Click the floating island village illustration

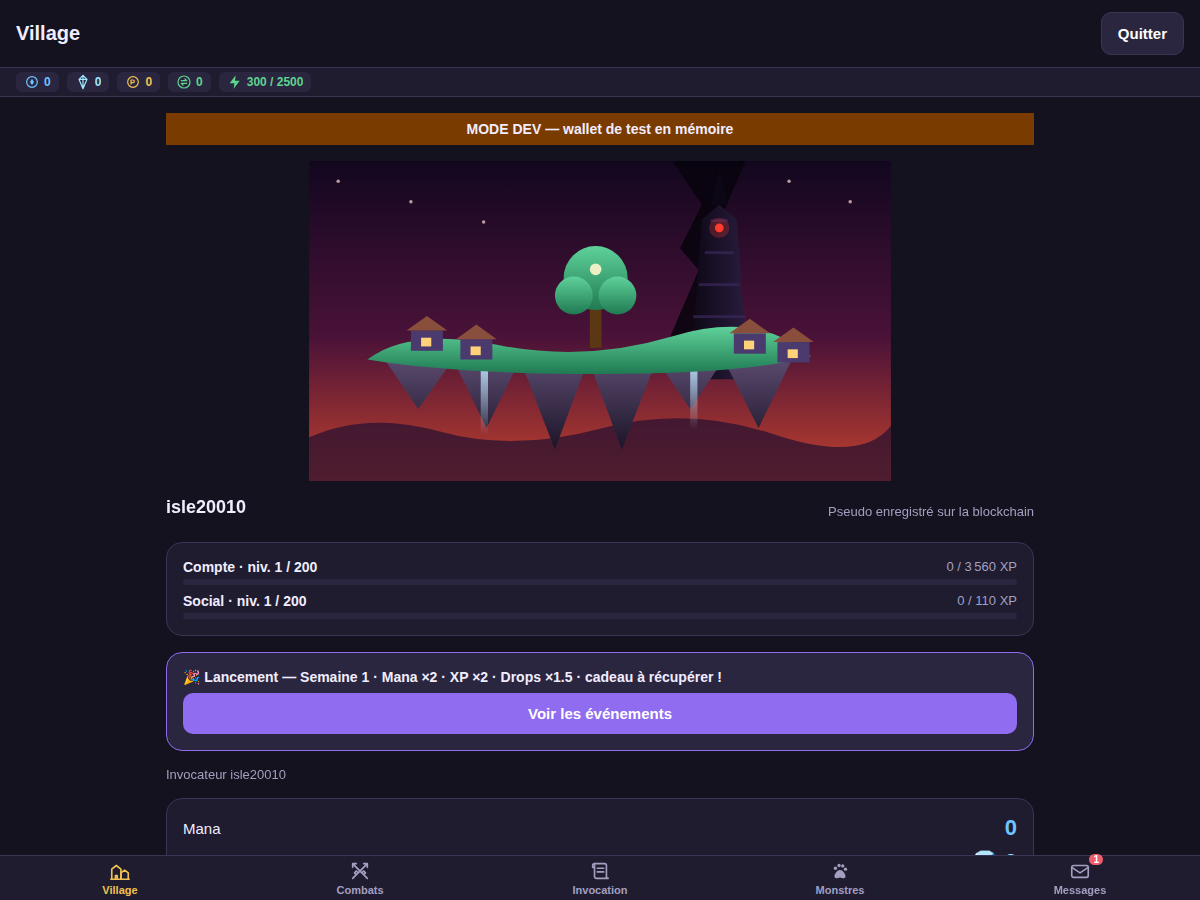pyautogui.click(x=600, y=321)
